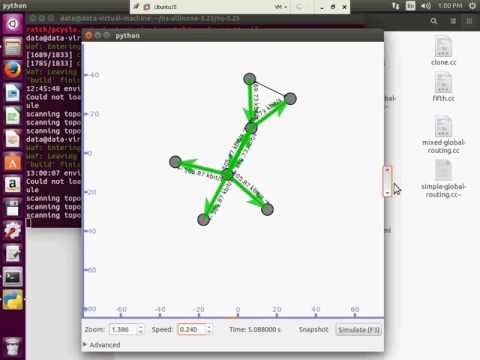Open the sound volume indicator
Screen dimensions: 480x360
[x=425, y=6]
